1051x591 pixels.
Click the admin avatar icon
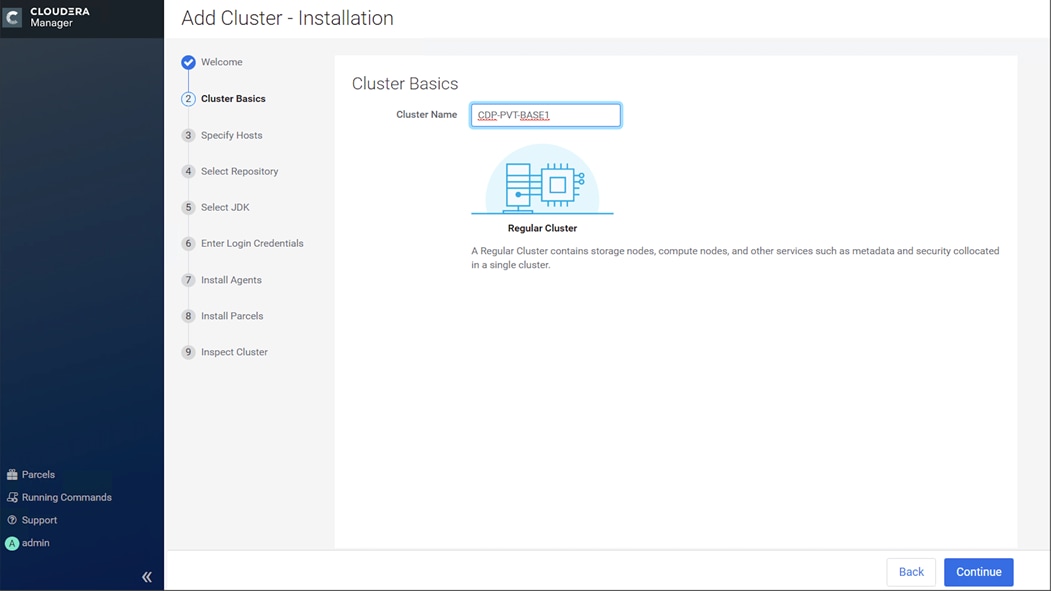(x=12, y=543)
